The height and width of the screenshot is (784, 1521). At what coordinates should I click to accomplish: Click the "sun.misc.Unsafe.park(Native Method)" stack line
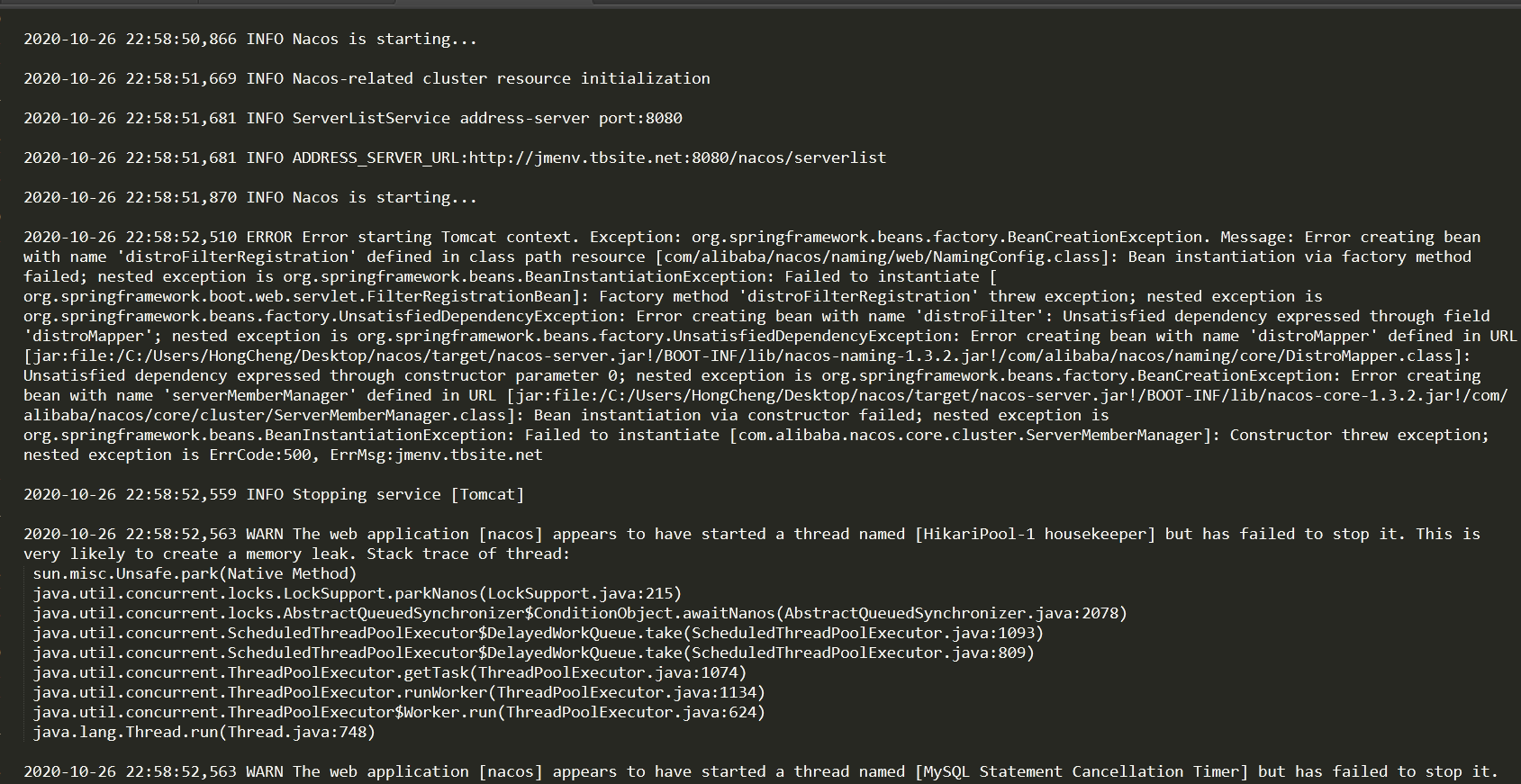pos(195,573)
